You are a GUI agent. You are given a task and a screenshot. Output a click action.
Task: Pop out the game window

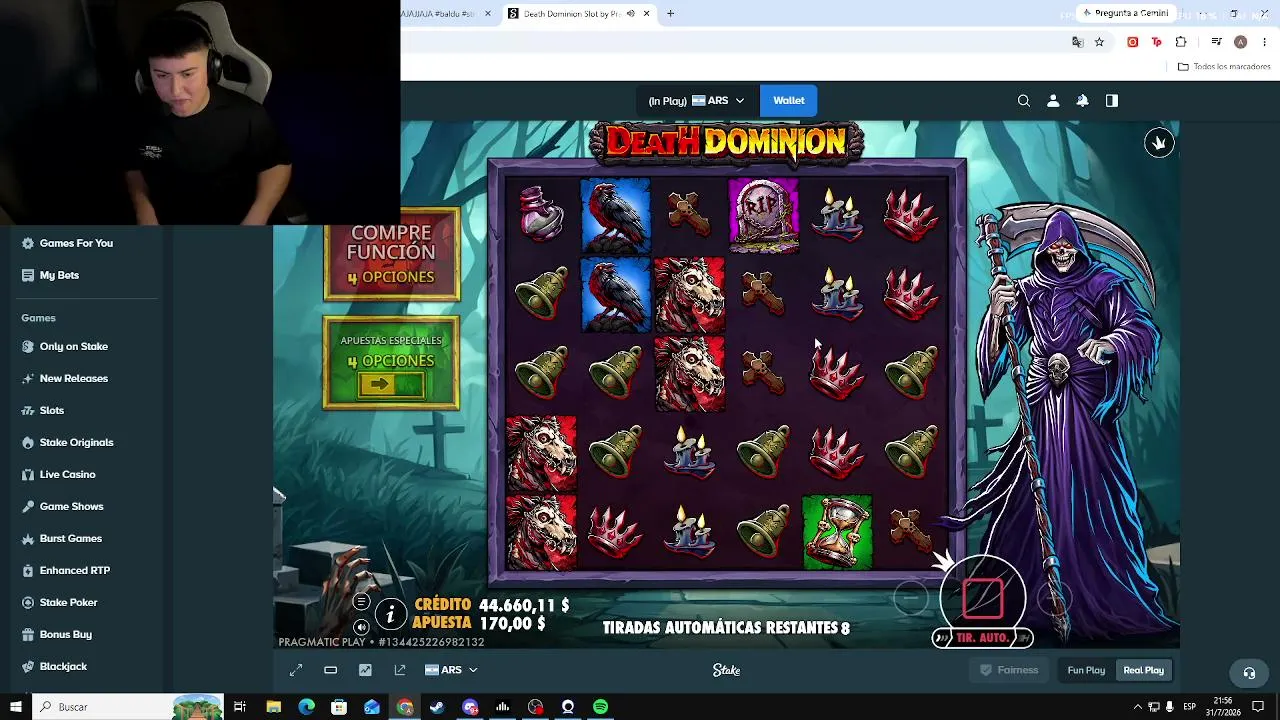(400, 670)
